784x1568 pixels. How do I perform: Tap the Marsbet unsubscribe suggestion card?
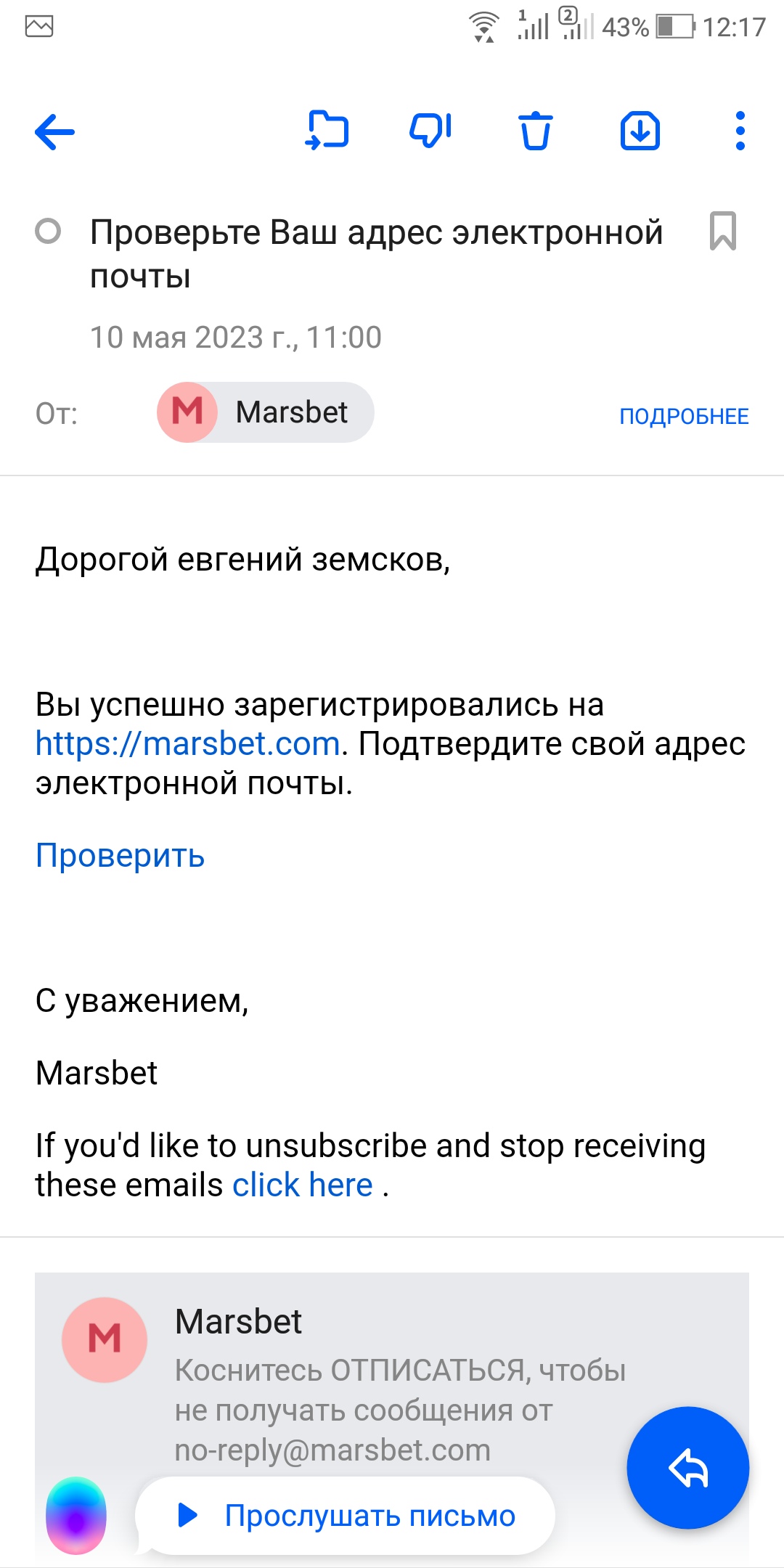[399, 1379]
